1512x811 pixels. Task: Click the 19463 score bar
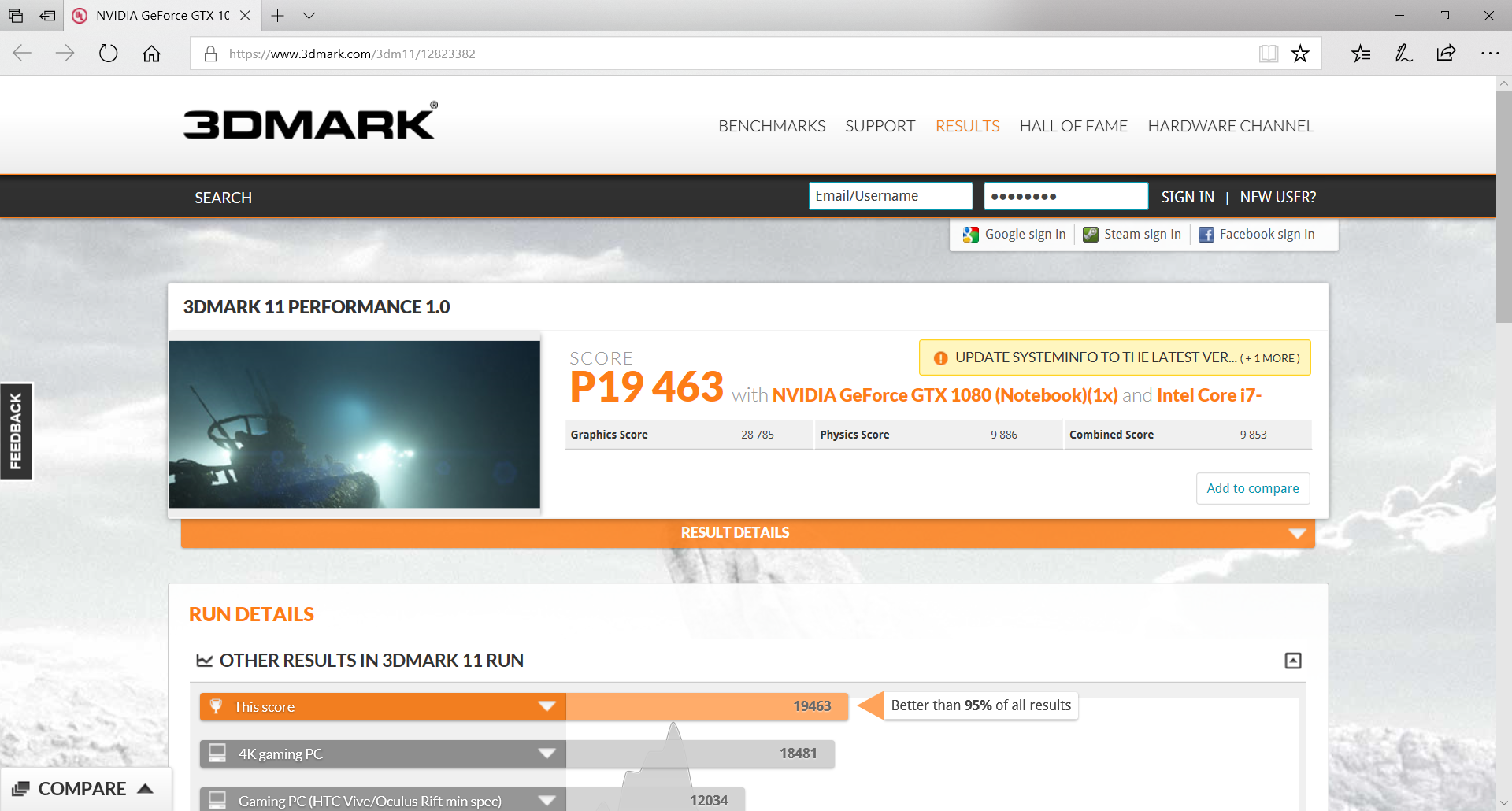[707, 706]
